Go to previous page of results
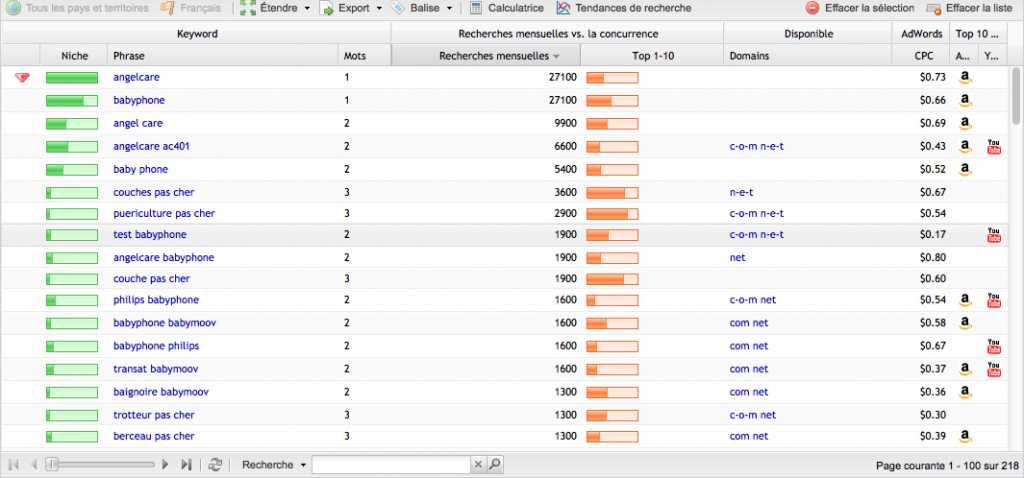 click(33, 464)
